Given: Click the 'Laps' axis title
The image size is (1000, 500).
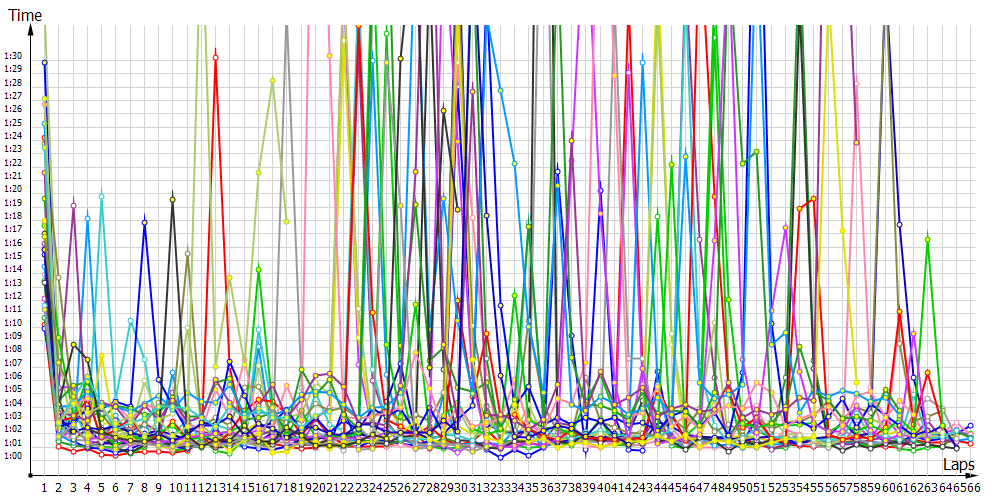Looking at the screenshot, I should point(960,466).
